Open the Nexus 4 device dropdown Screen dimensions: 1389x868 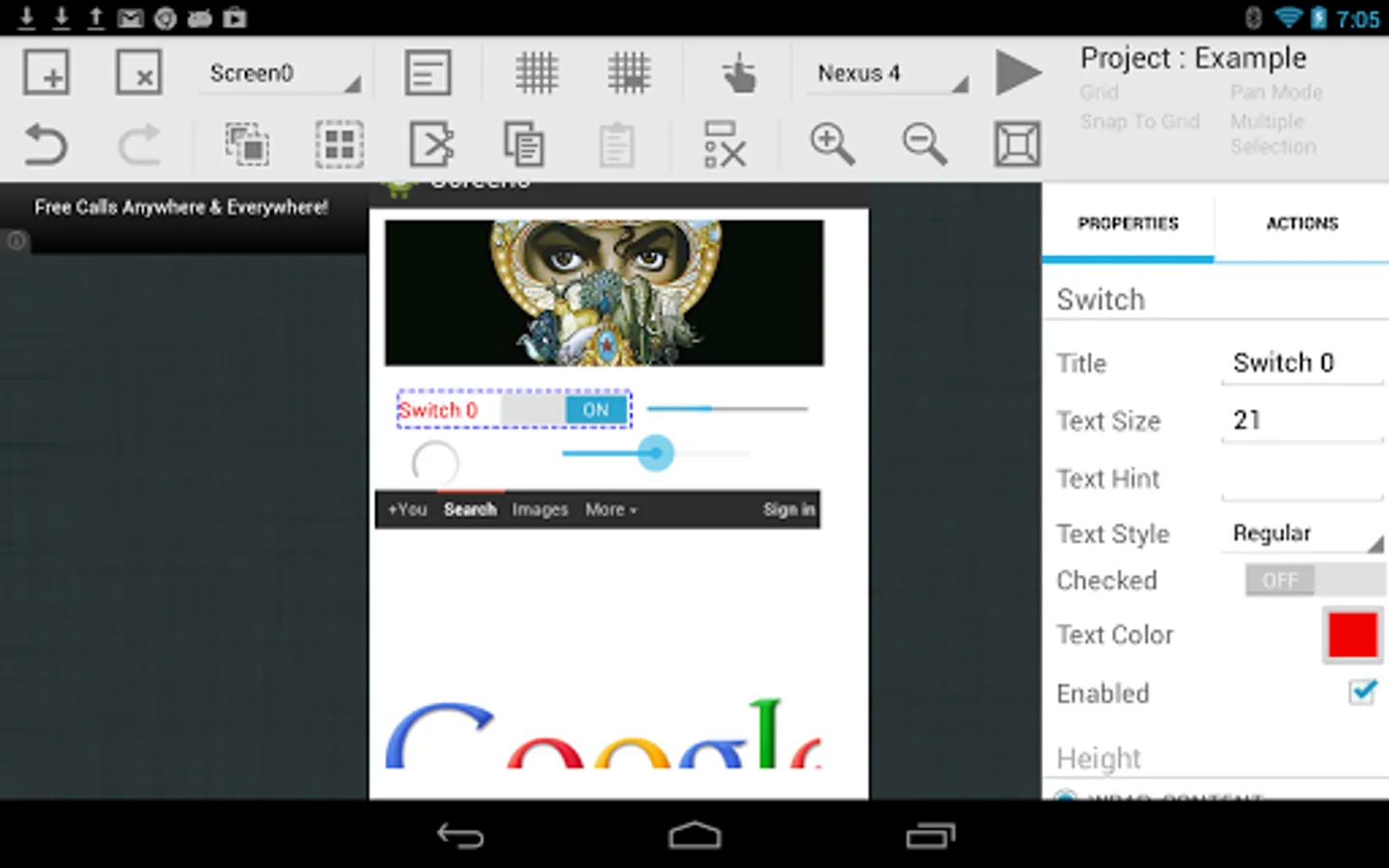click(887, 73)
